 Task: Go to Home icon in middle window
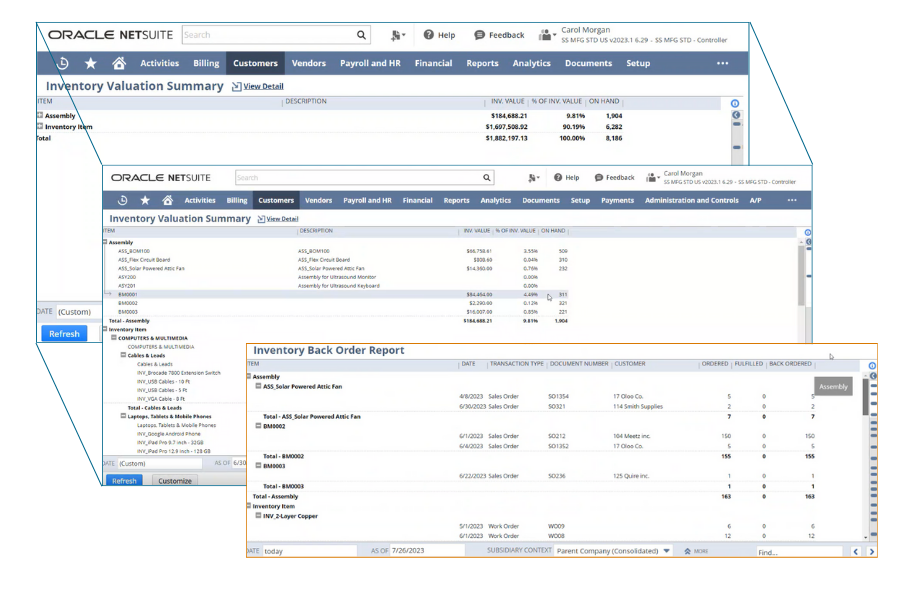point(168,200)
